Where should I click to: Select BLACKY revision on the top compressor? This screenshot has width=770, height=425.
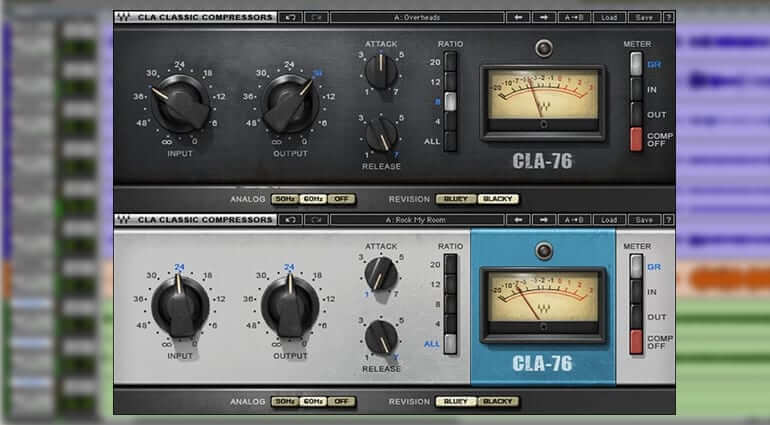(497, 198)
